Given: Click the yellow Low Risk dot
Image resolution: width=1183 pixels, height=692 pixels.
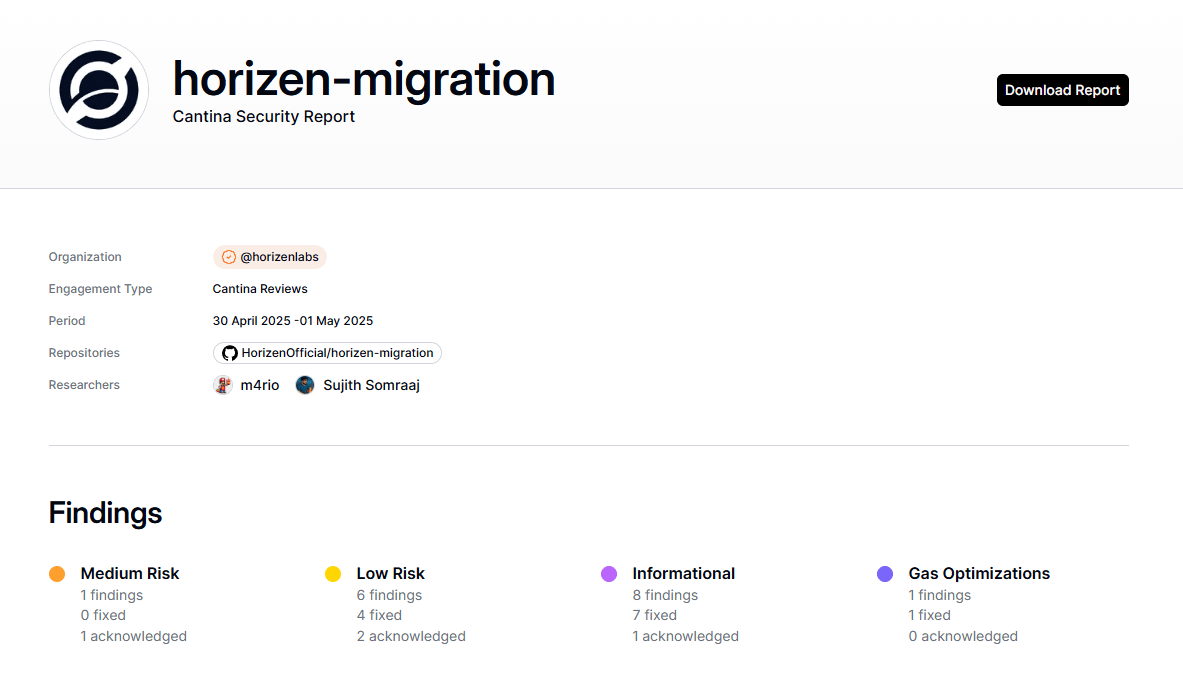Looking at the screenshot, I should [x=333, y=574].
